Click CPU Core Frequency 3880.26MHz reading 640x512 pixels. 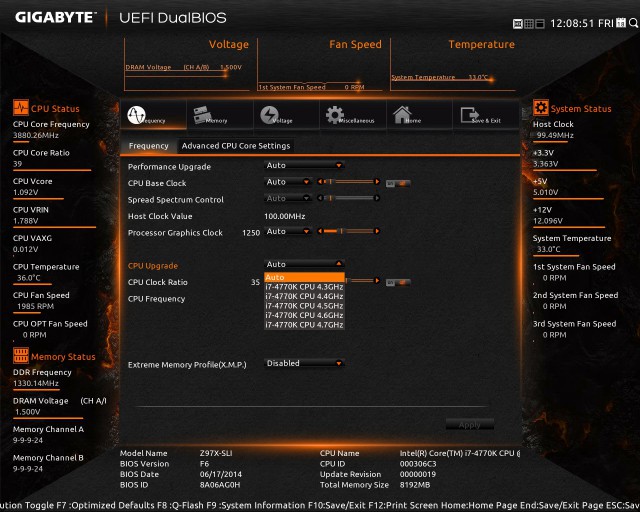[36, 135]
